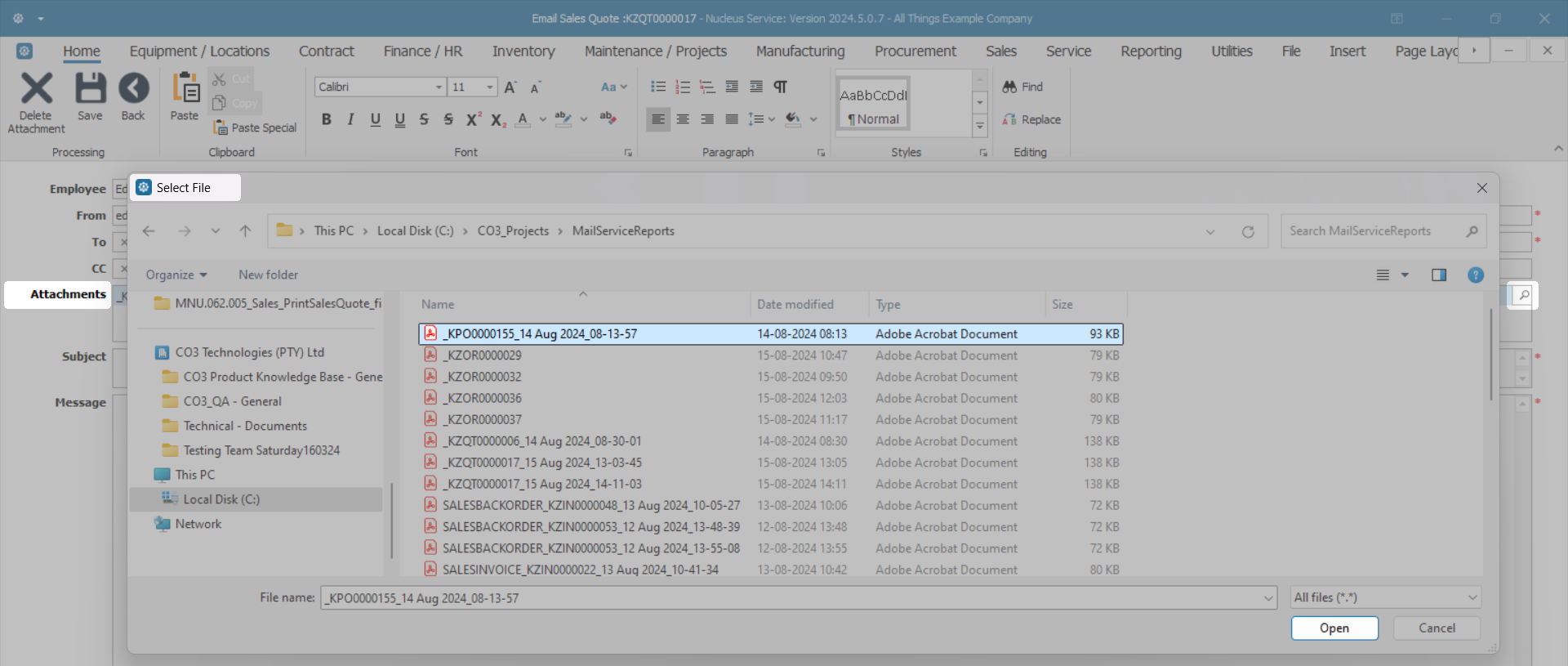Open the Change Case dropdown
The image size is (1568, 666).
[613, 87]
